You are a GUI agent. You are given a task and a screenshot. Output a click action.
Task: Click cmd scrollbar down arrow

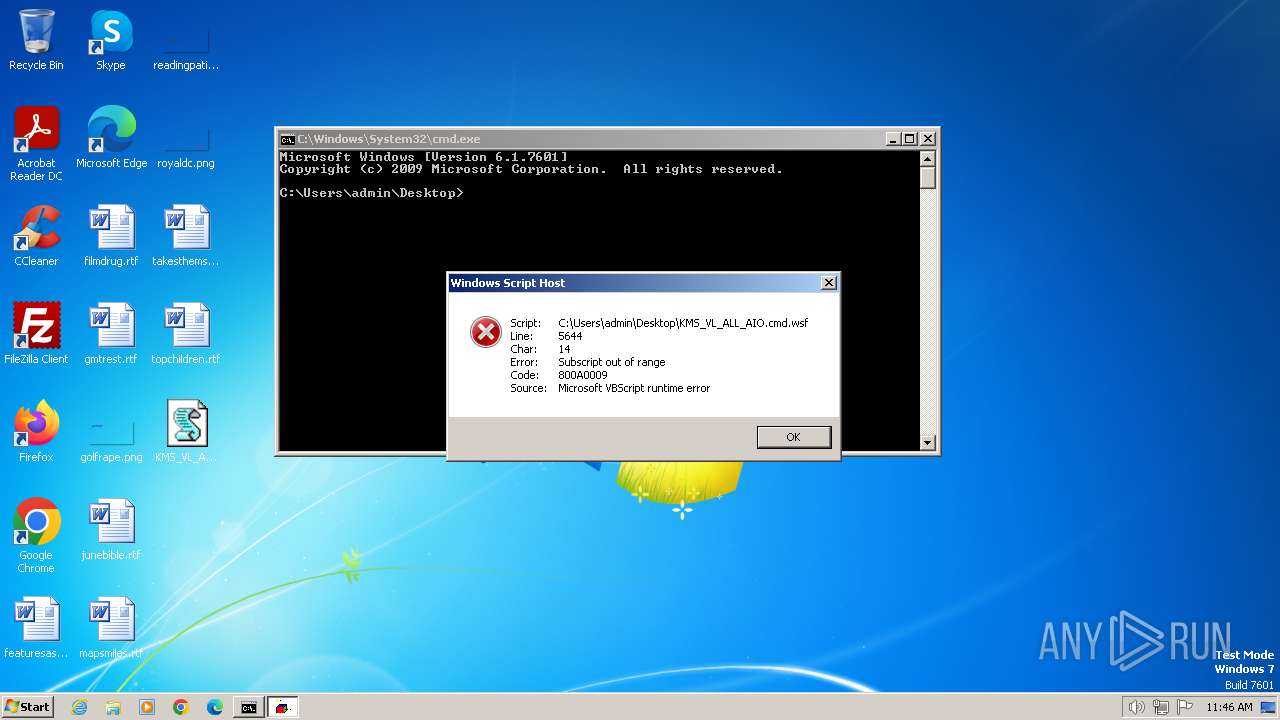click(927, 443)
